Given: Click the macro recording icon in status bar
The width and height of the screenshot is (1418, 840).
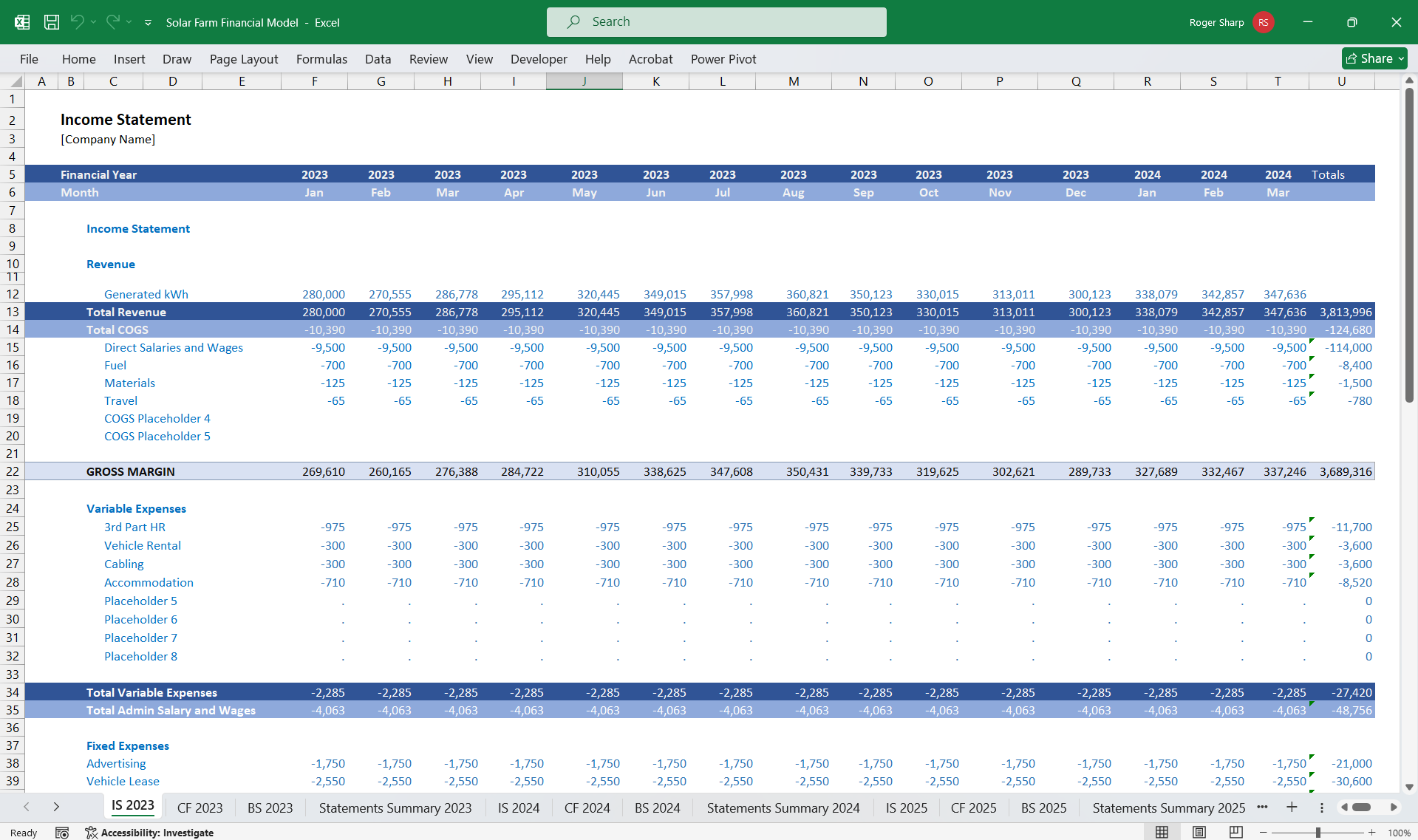Looking at the screenshot, I should tap(62, 833).
